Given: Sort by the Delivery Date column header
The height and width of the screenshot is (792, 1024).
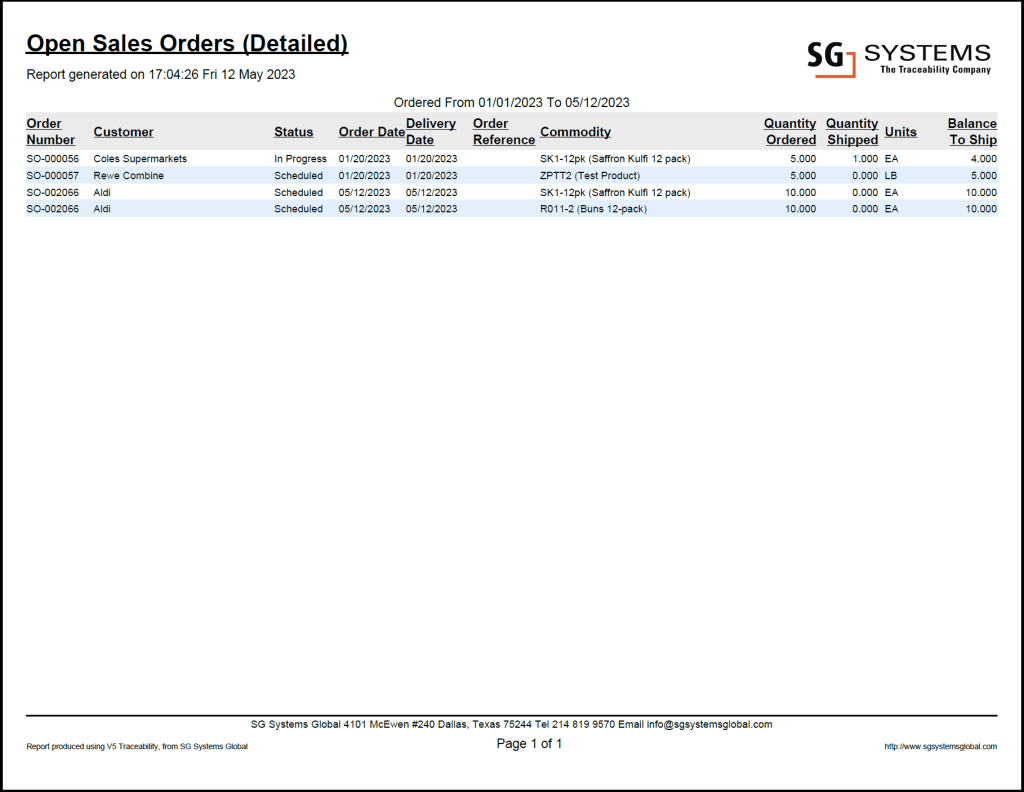Looking at the screenshot, I should pyautogui.click(x=430, y=131).
